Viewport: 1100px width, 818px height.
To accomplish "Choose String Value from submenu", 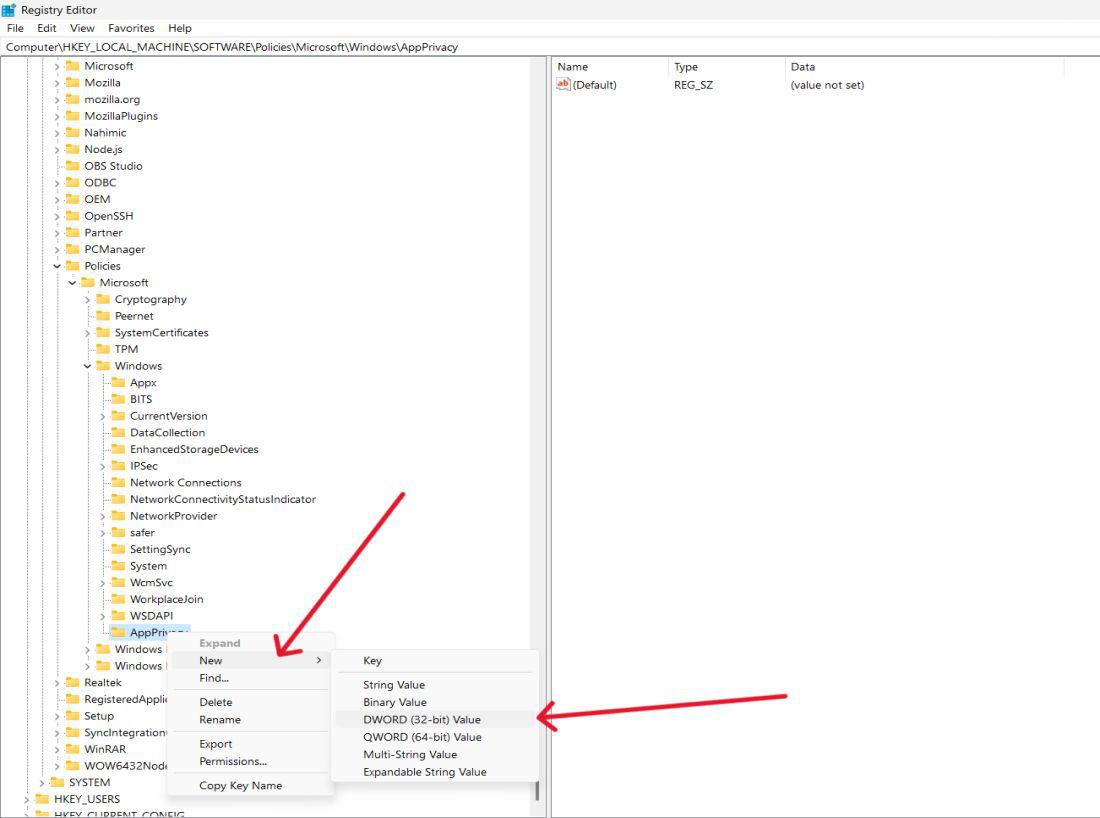I will point(434,685).
